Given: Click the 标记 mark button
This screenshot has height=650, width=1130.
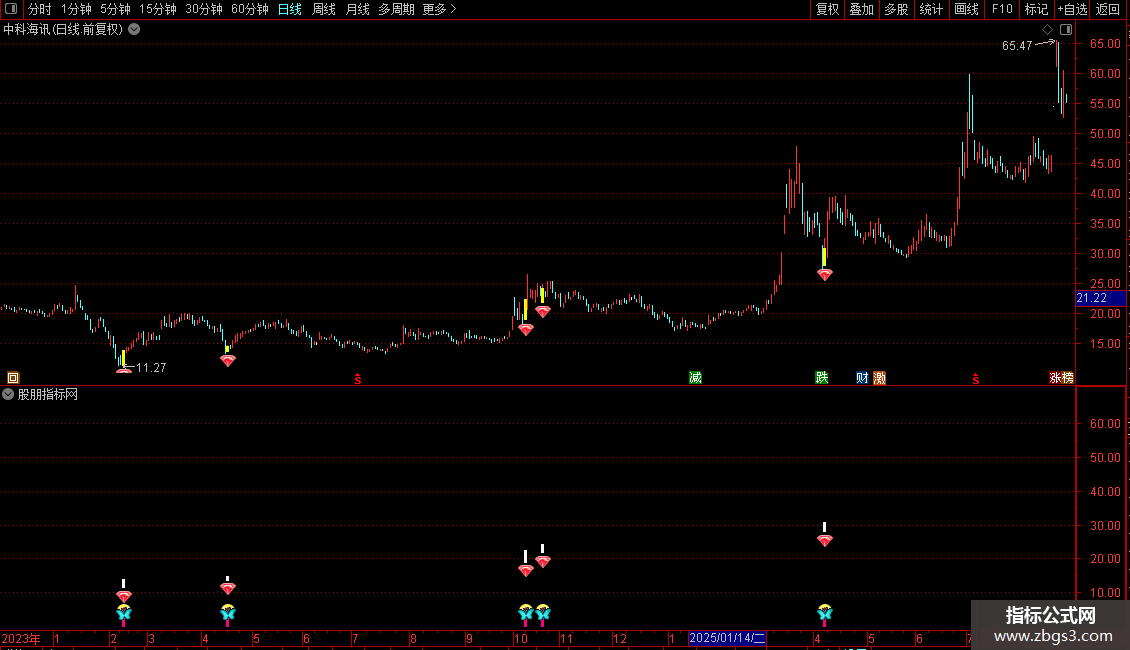Looking at the screenshot, I should click(x=1036, y=9).
